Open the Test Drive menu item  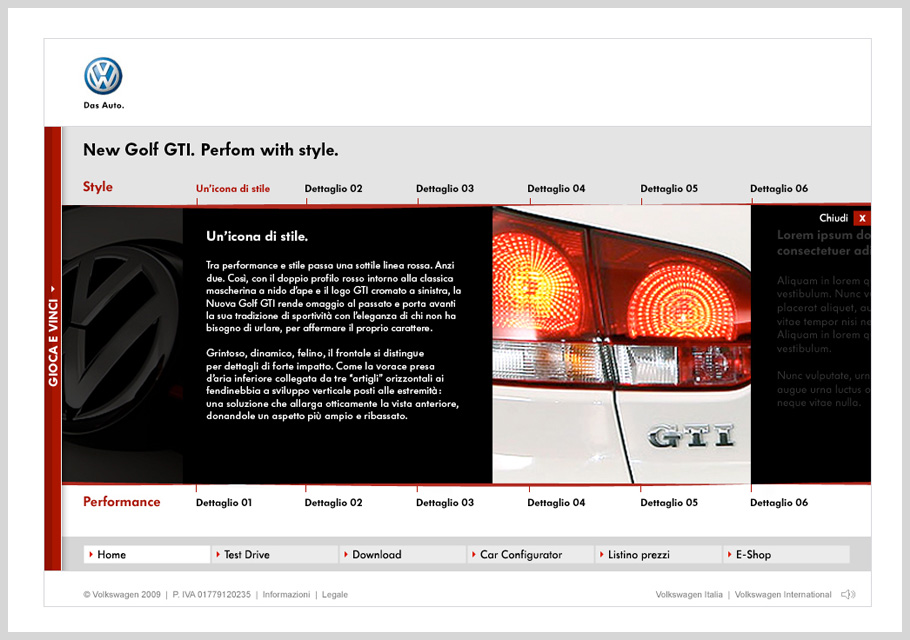(275, 555)
